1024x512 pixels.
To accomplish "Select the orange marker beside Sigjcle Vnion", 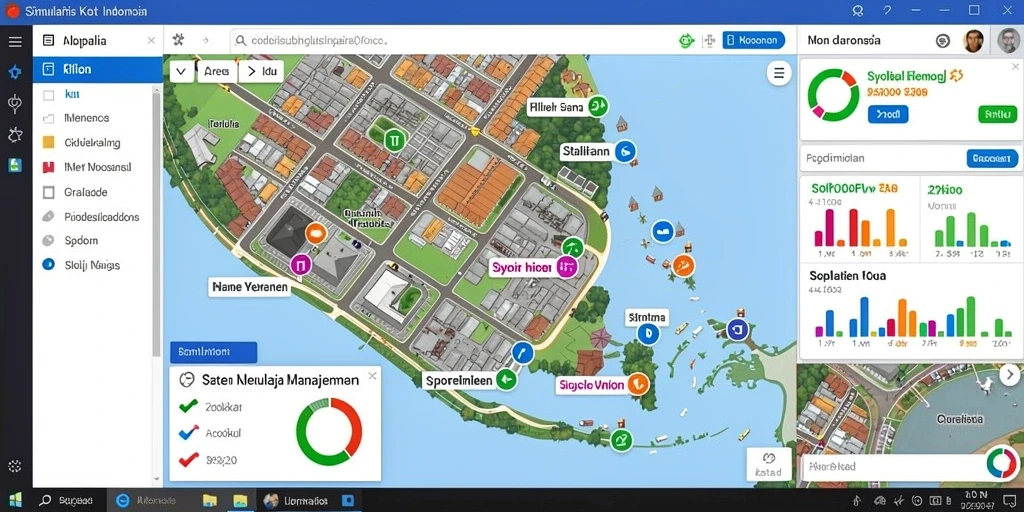I will tap(637, 385).
